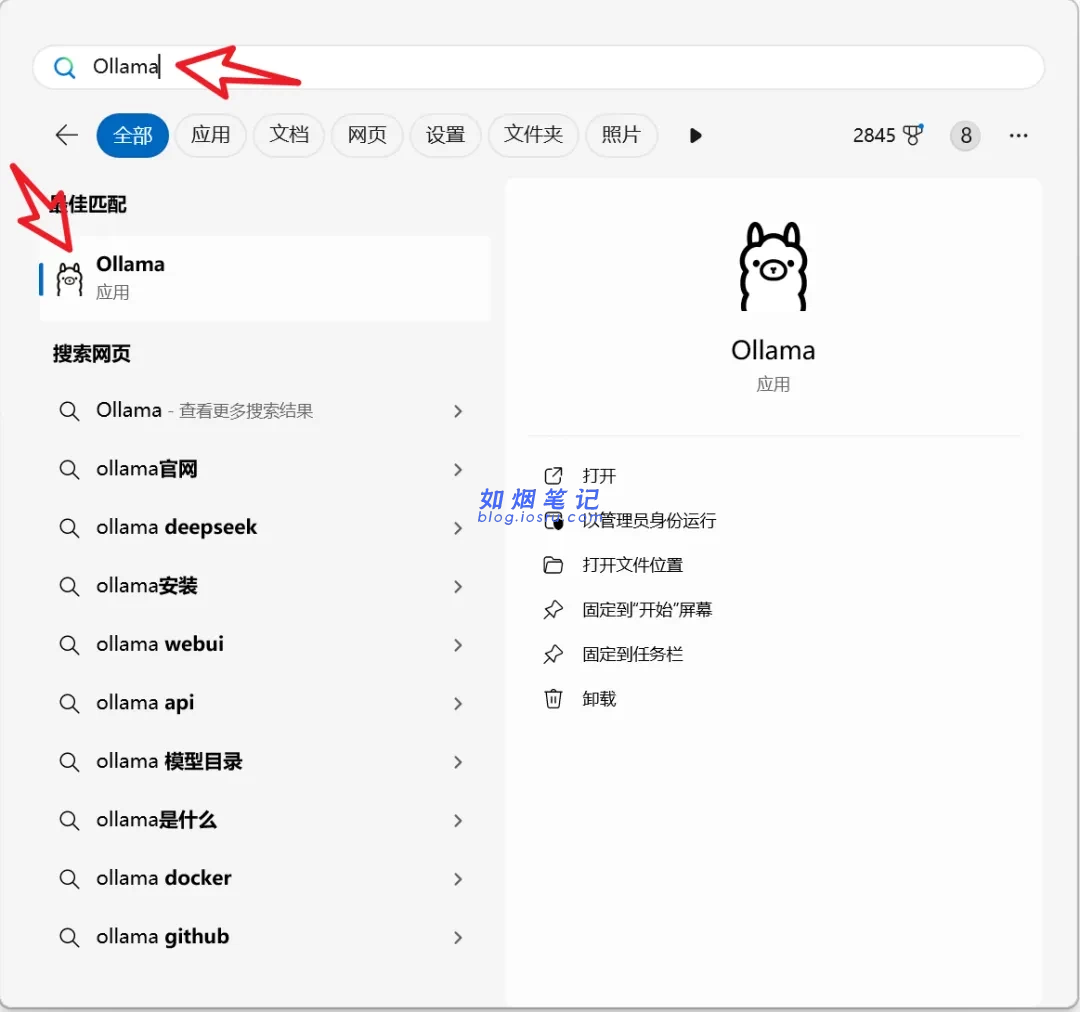Expand chevron next to ollama 模型目录
1080x1012 pixels.
[x=458, y=762]
